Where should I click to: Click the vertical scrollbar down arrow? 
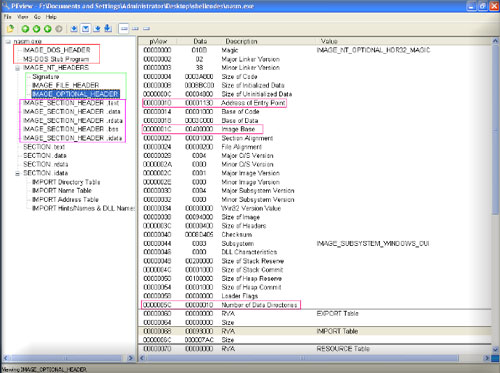[x=495, y=349]
